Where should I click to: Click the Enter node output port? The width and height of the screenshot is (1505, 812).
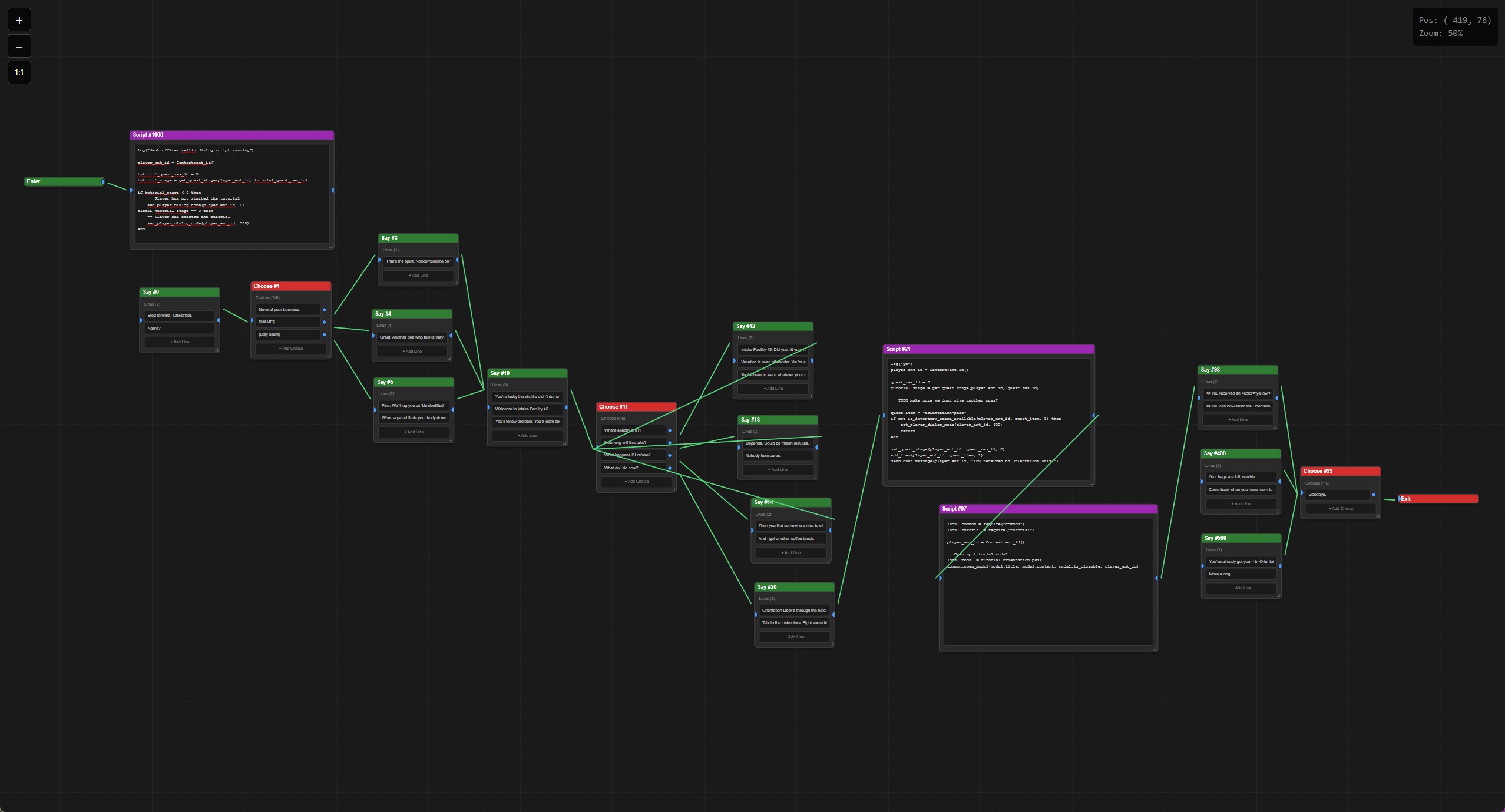103,182
